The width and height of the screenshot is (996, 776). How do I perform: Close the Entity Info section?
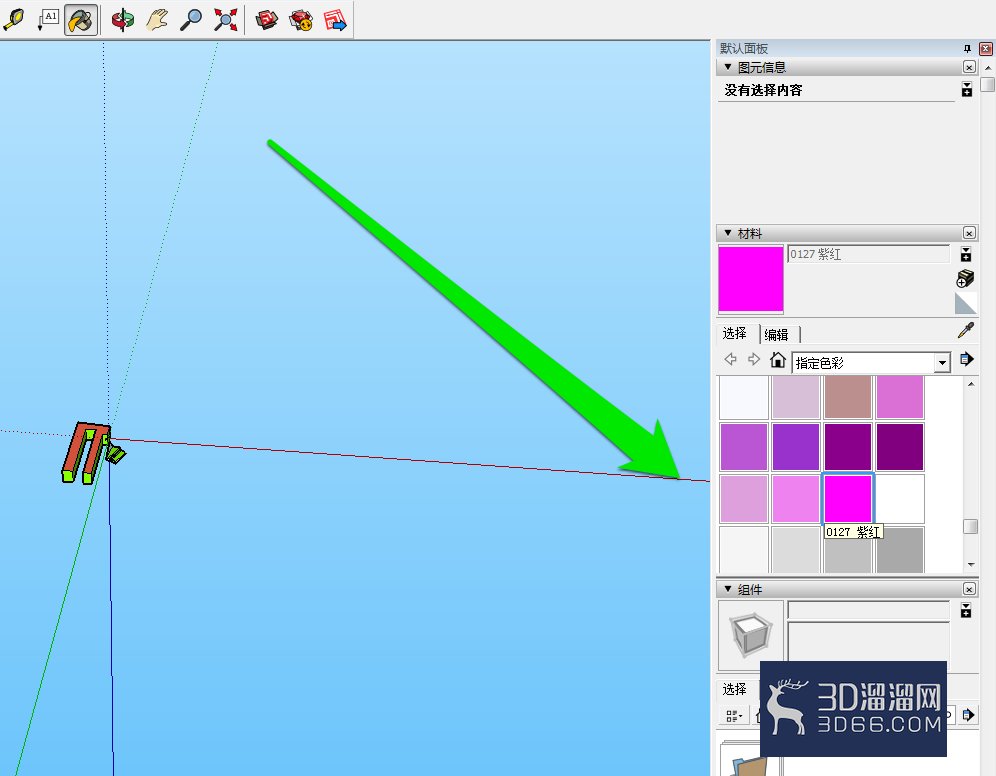click(969, 67)
